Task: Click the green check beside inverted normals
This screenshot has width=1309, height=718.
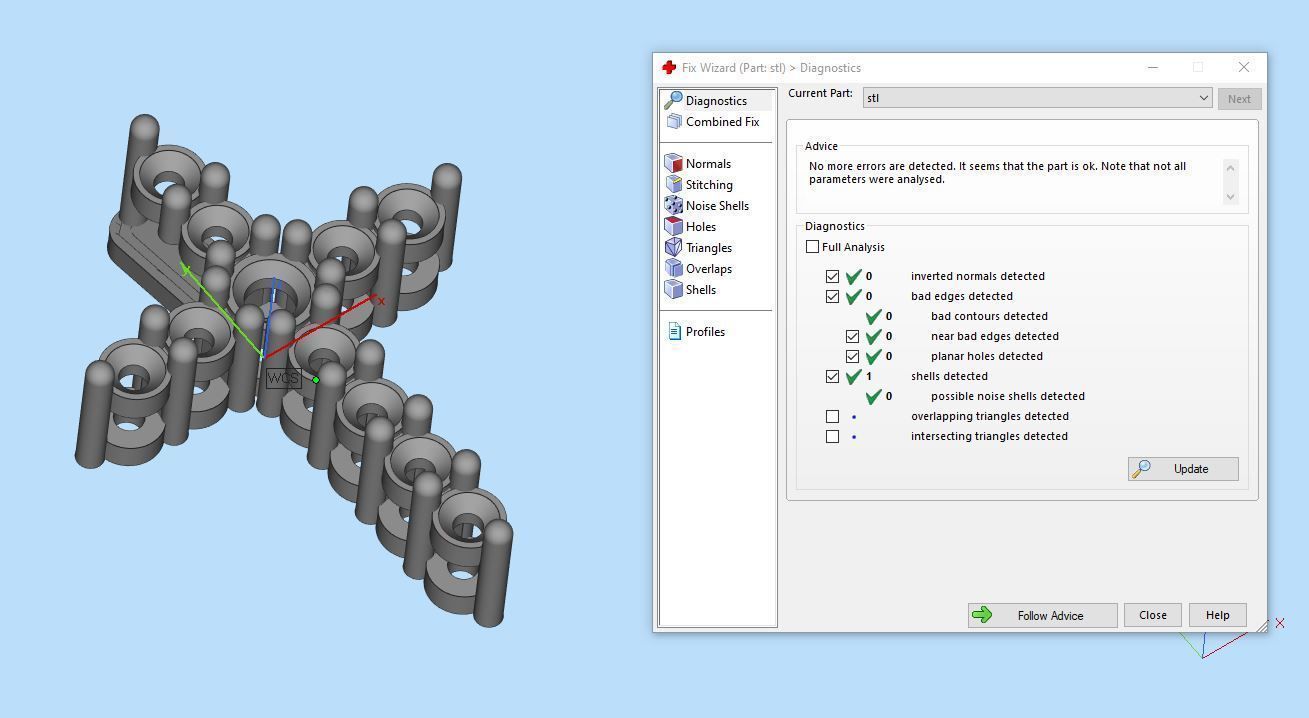Action: (853, 276)
